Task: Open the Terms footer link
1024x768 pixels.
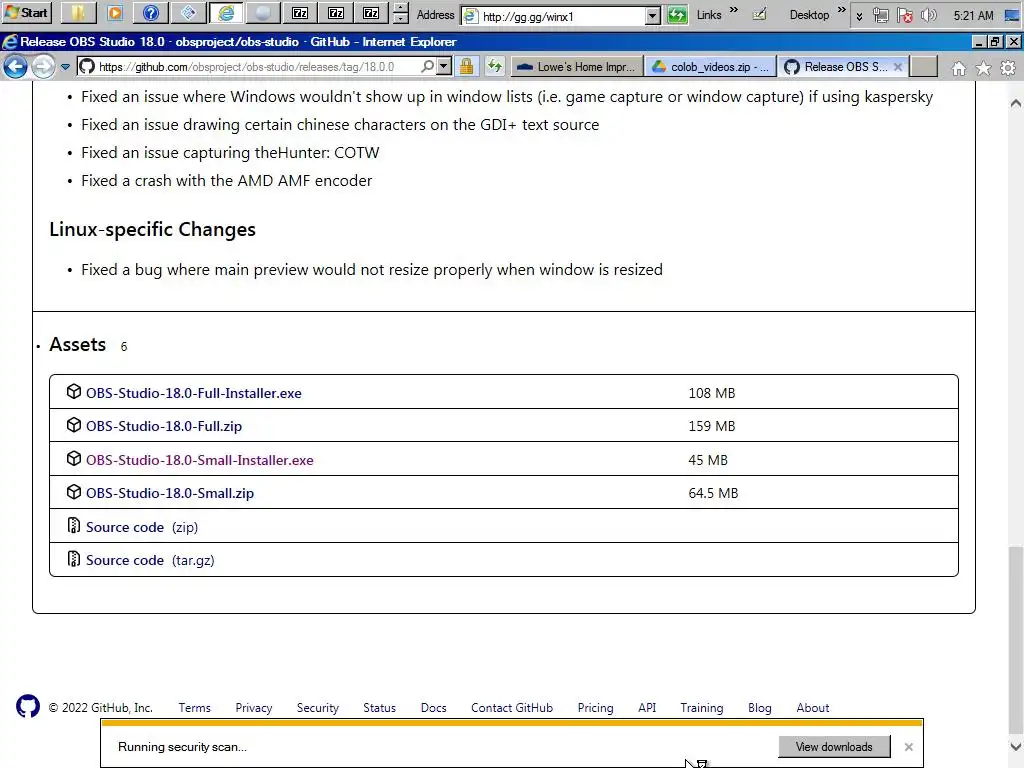Action: tap(195, 708)
